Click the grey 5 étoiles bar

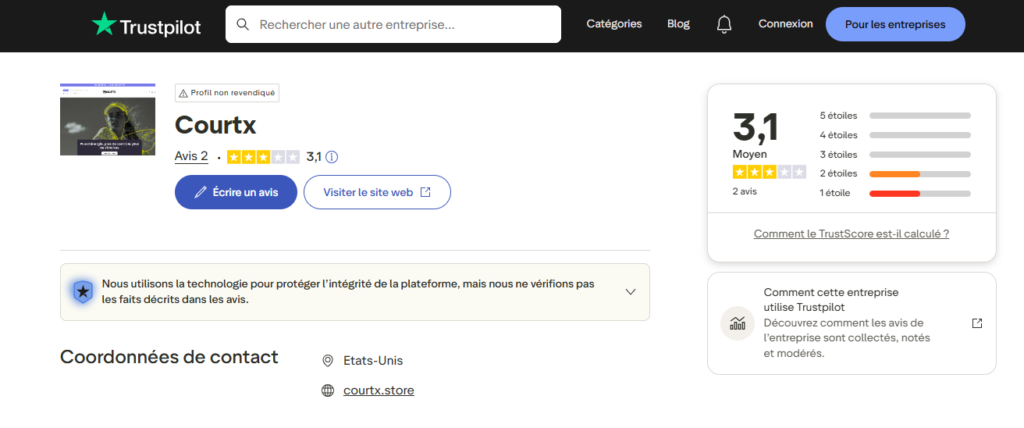[920, 116]
